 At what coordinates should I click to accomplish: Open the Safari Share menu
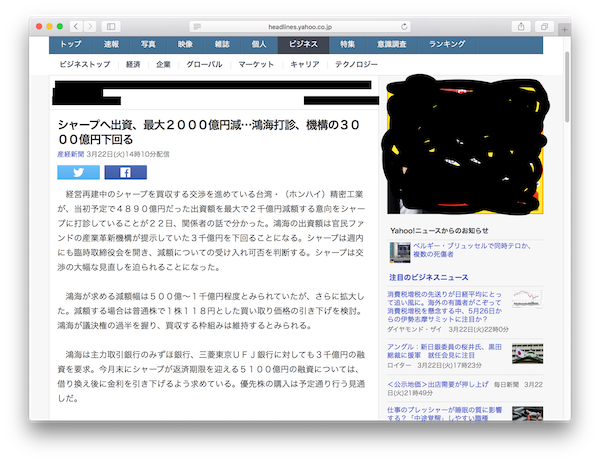click(x=521, y=26)
